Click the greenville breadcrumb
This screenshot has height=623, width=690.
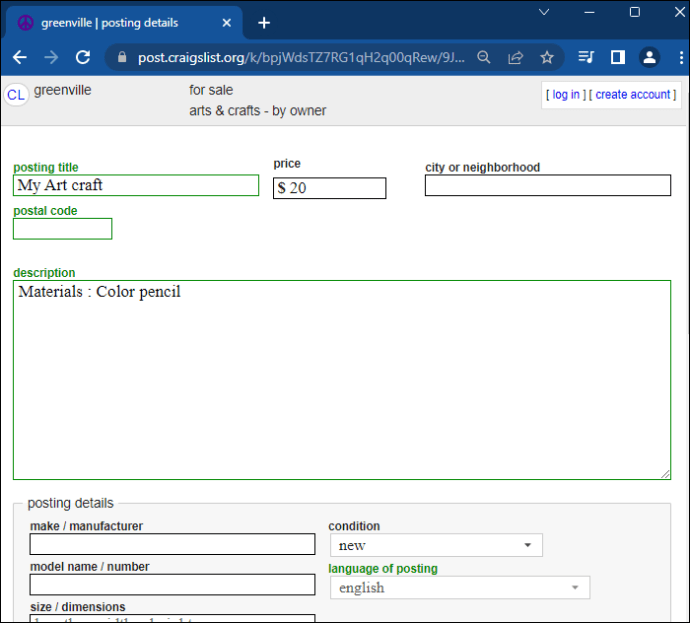(x=62, y=90)
